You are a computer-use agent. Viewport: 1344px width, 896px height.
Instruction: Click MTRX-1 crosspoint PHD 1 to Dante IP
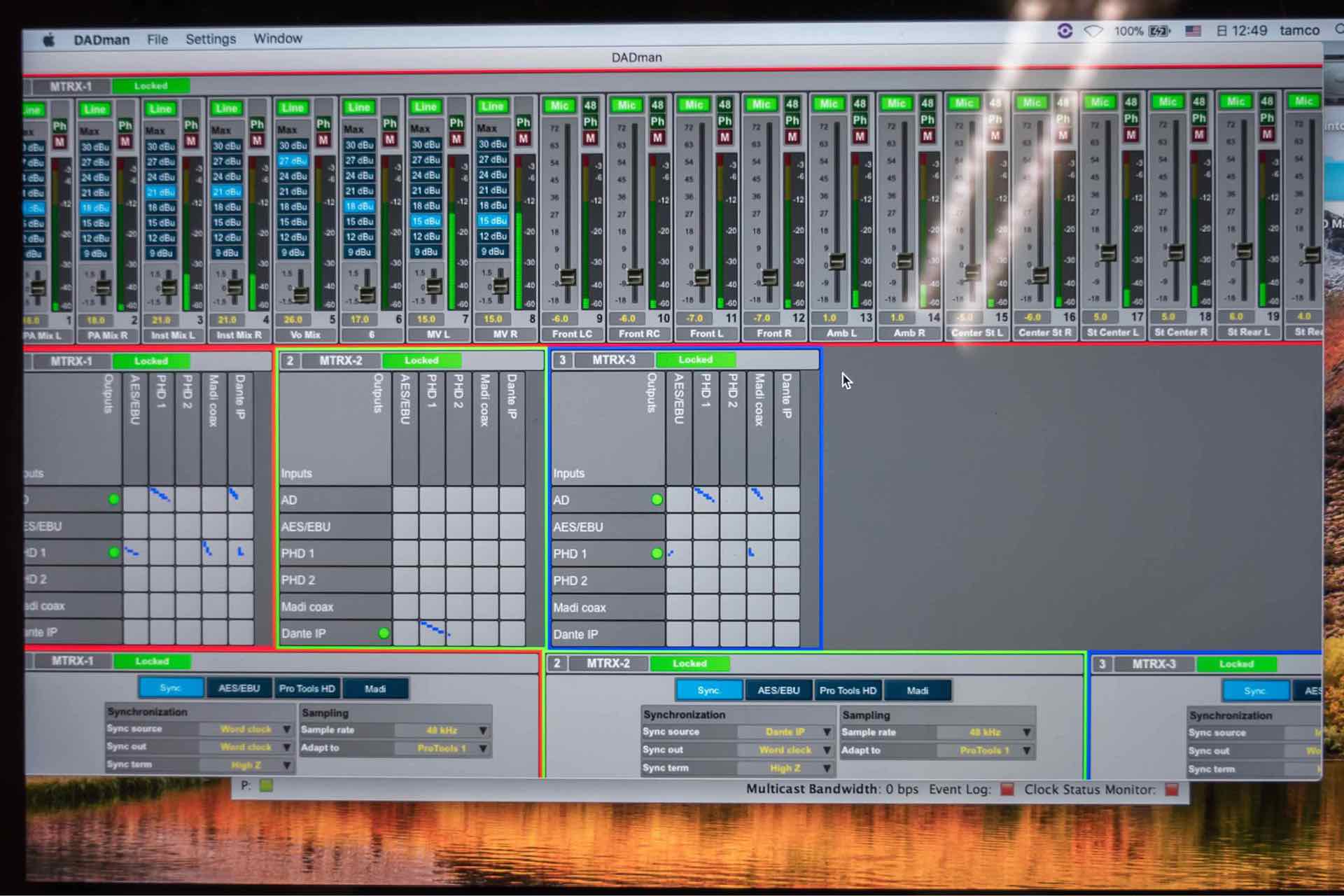pyautogui.click(x=240, y=552)
